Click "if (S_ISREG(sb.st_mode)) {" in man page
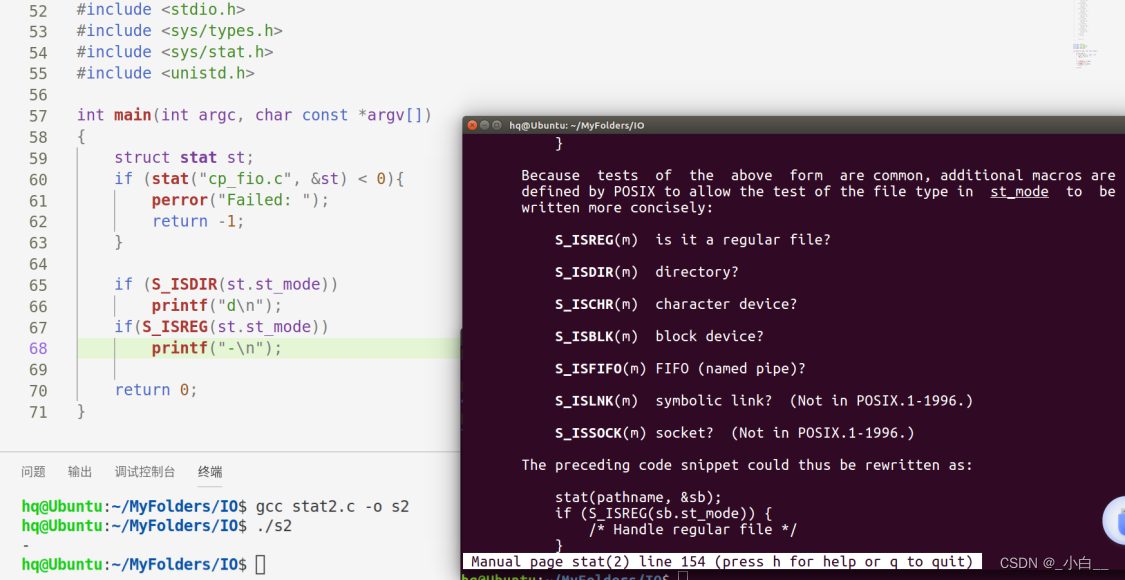 [x=664, y=514]
